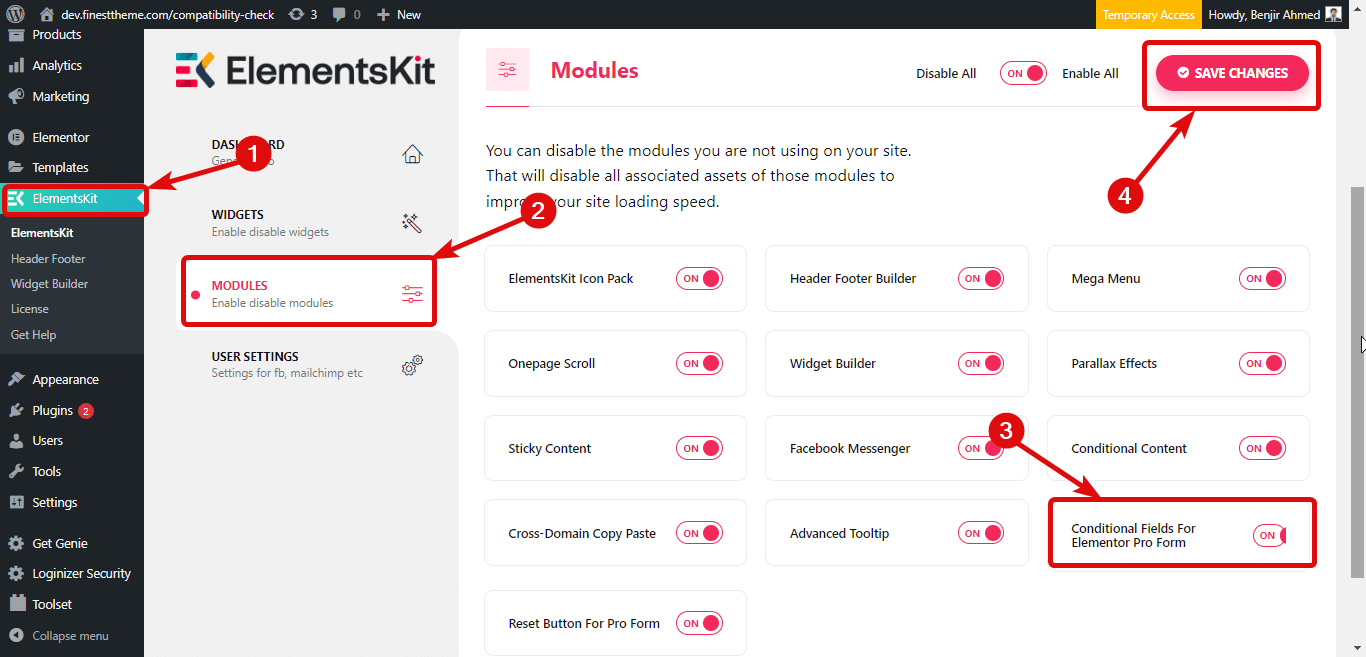Toggle Cross-Domain Copy Paste module
Image resolution: width=1366 pixels, height=657 pixels.
coord(699,534)
